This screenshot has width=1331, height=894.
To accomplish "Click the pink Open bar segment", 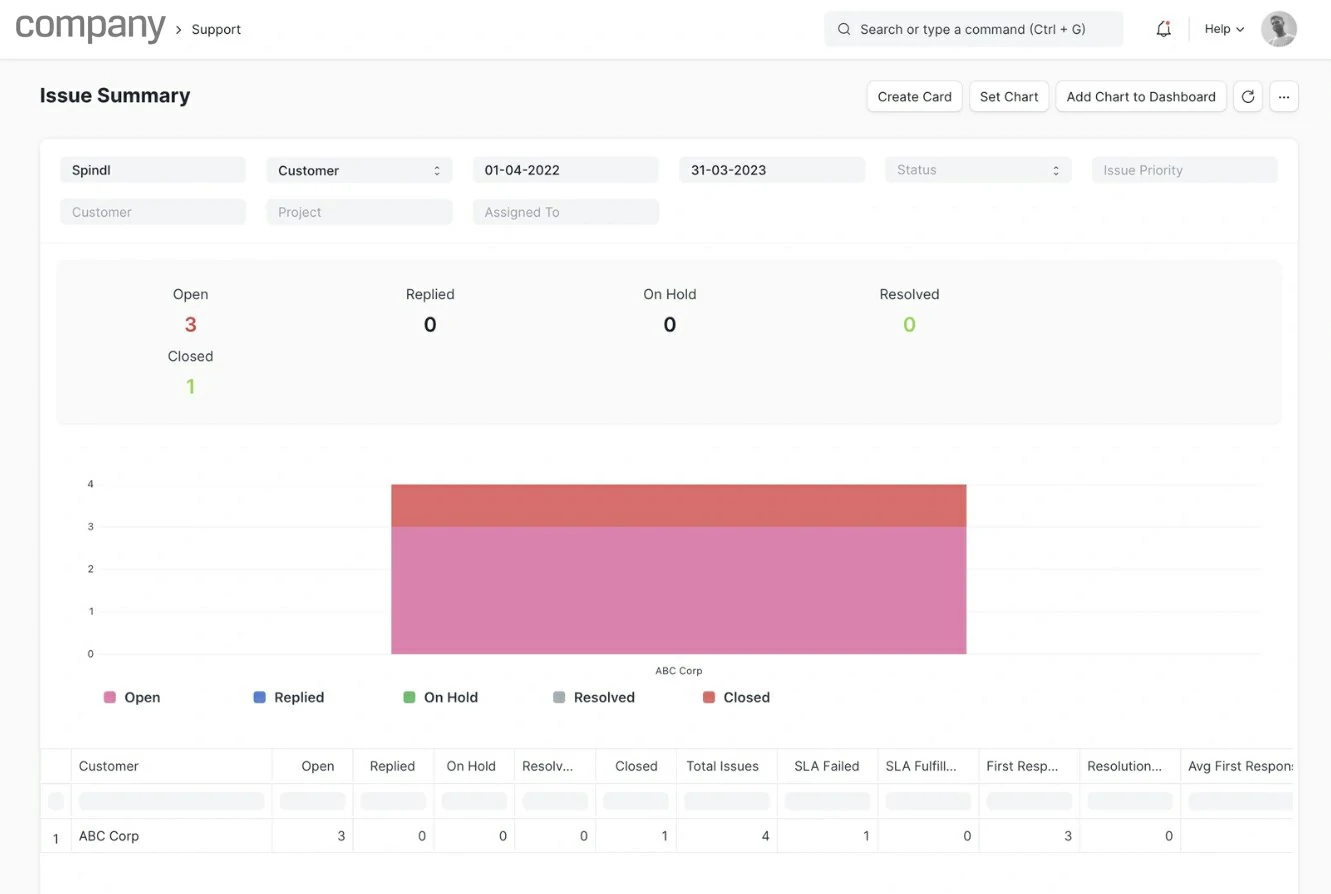I will 678,590.
